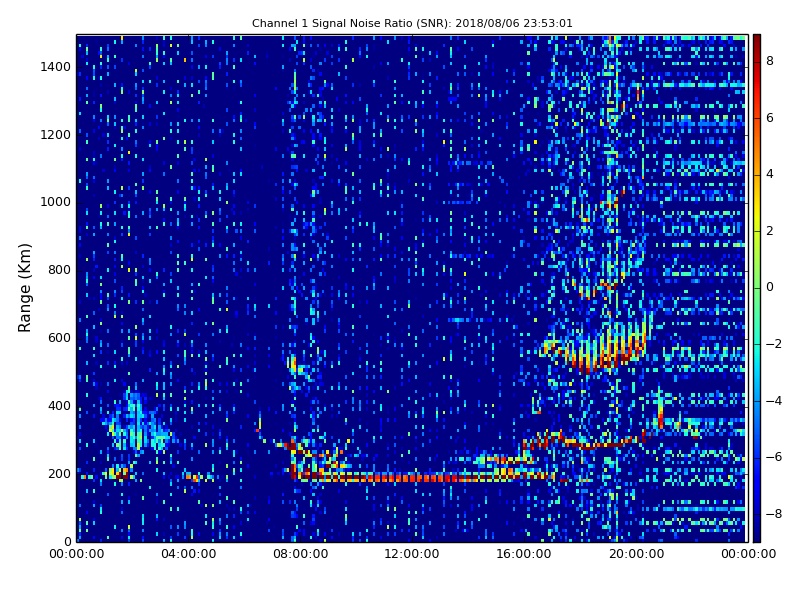
Task: Click the colorbar label 6
Action: point(770,118)
